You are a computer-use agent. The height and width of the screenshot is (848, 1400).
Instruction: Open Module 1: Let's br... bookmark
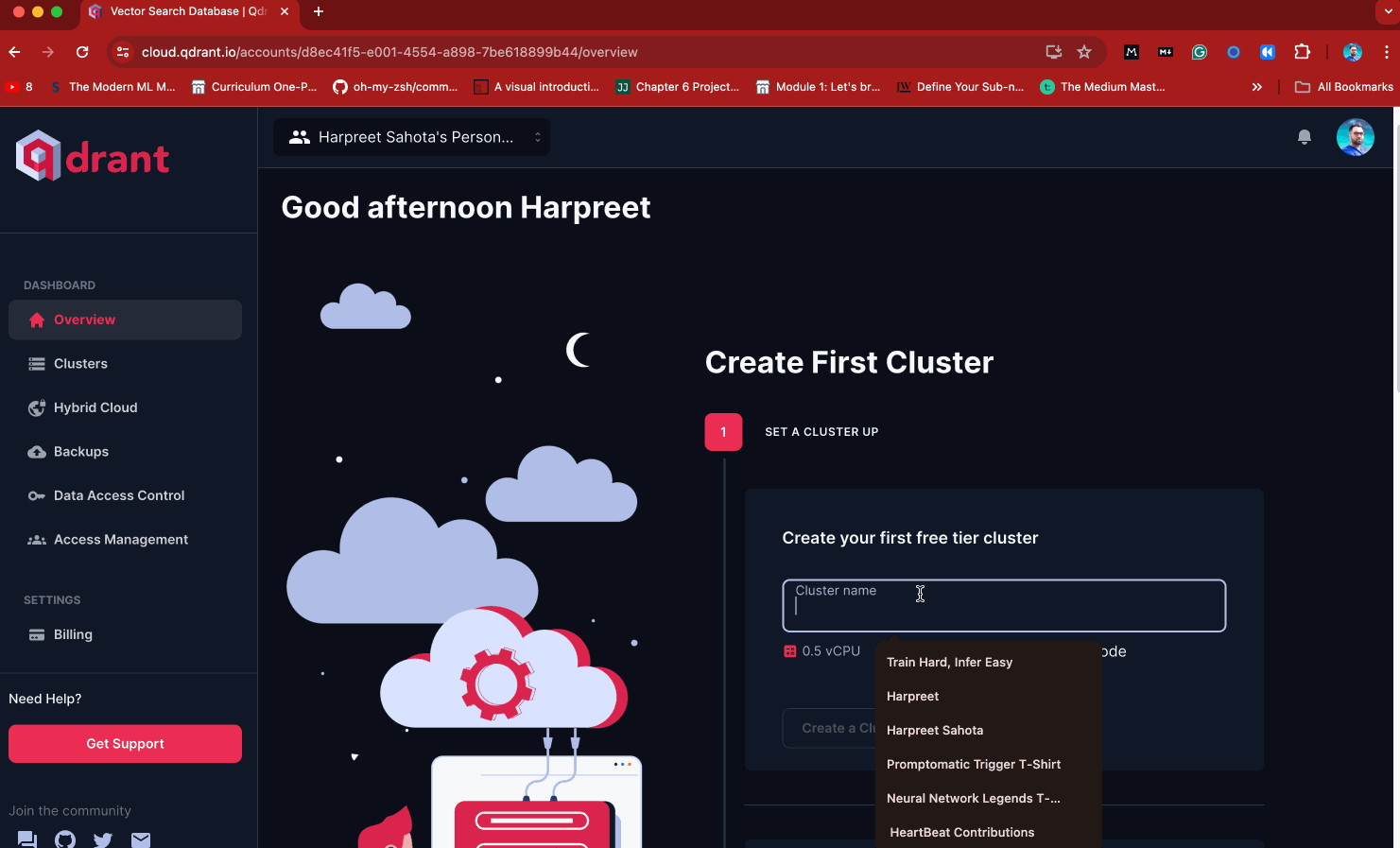(x=818, y=87)
